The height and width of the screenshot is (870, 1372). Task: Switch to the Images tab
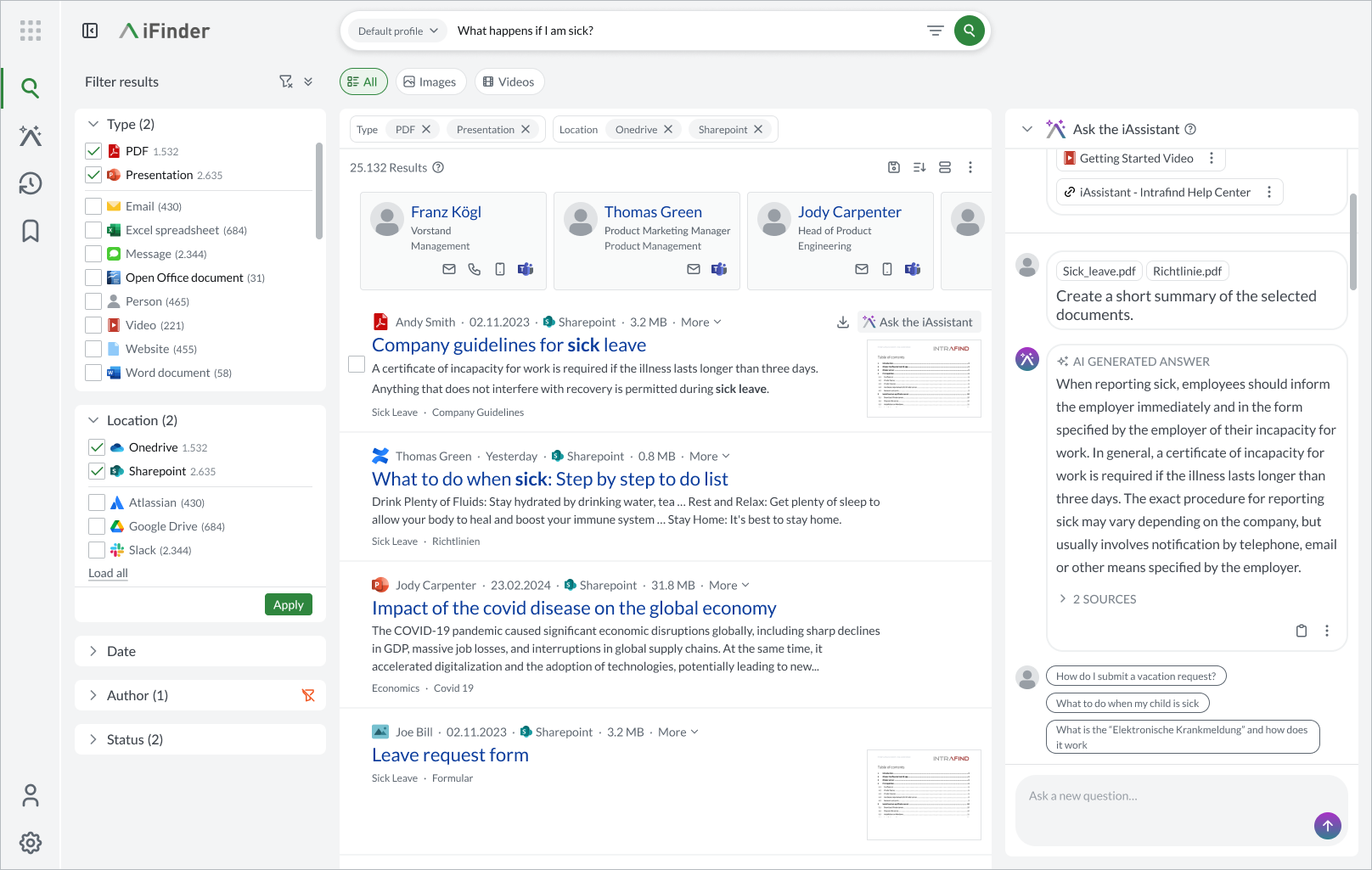pyautogui.click(x=430, y=81)
